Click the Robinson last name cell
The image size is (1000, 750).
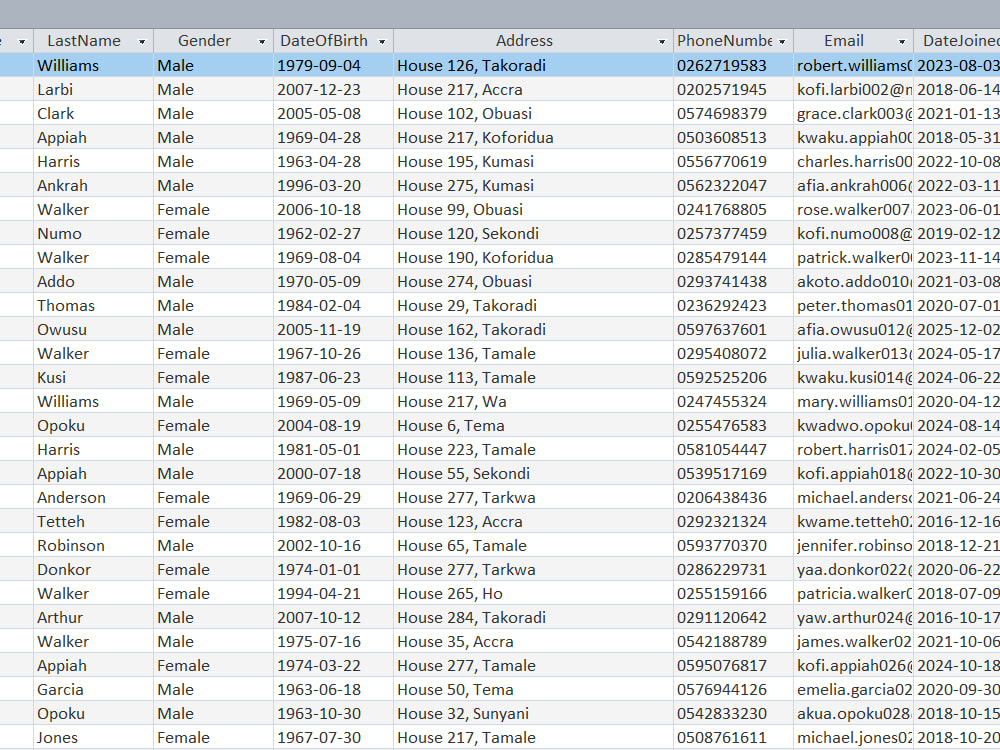[93, 545]
